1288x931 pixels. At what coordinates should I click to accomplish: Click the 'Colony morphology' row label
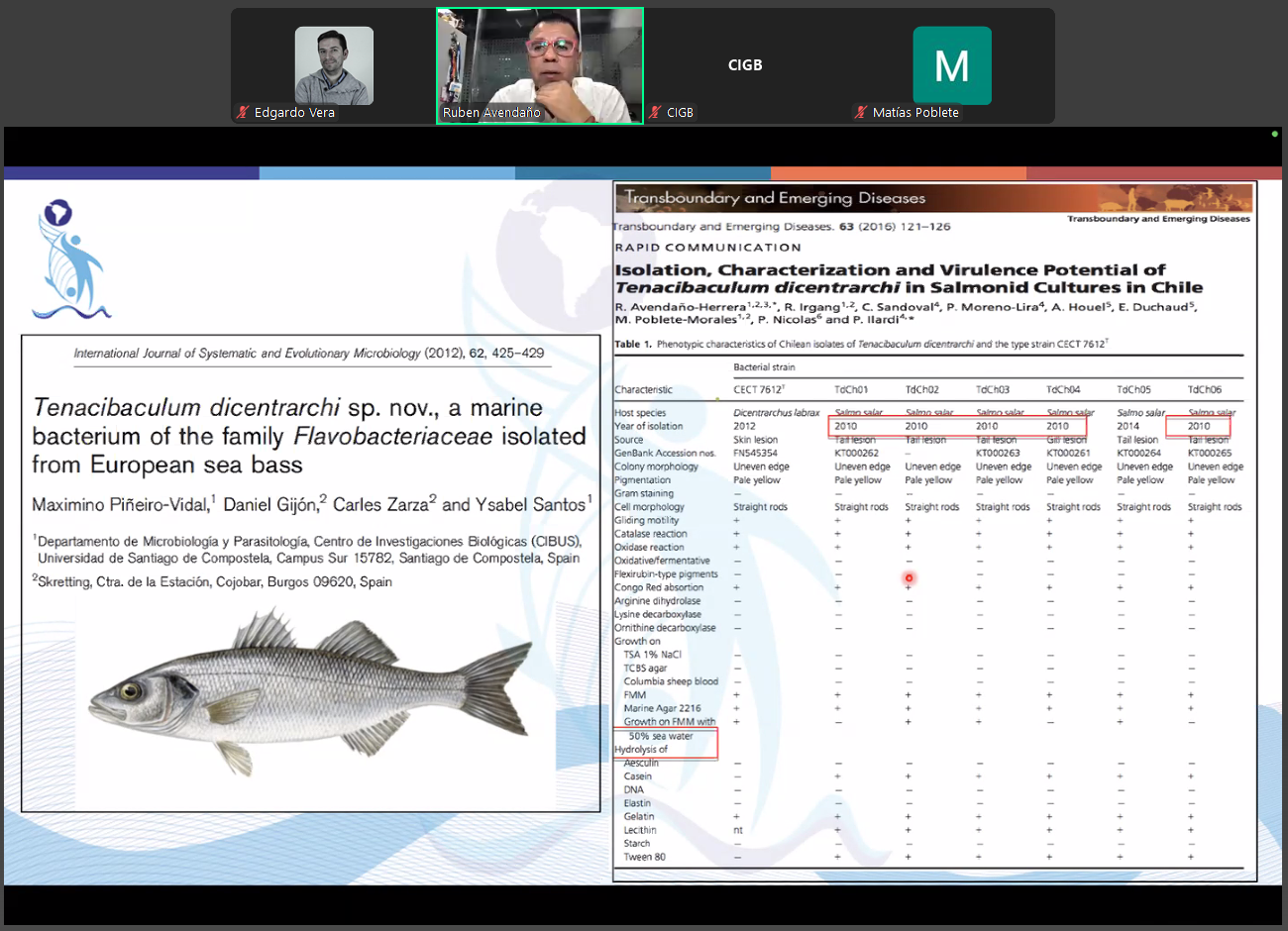(656, 466)
